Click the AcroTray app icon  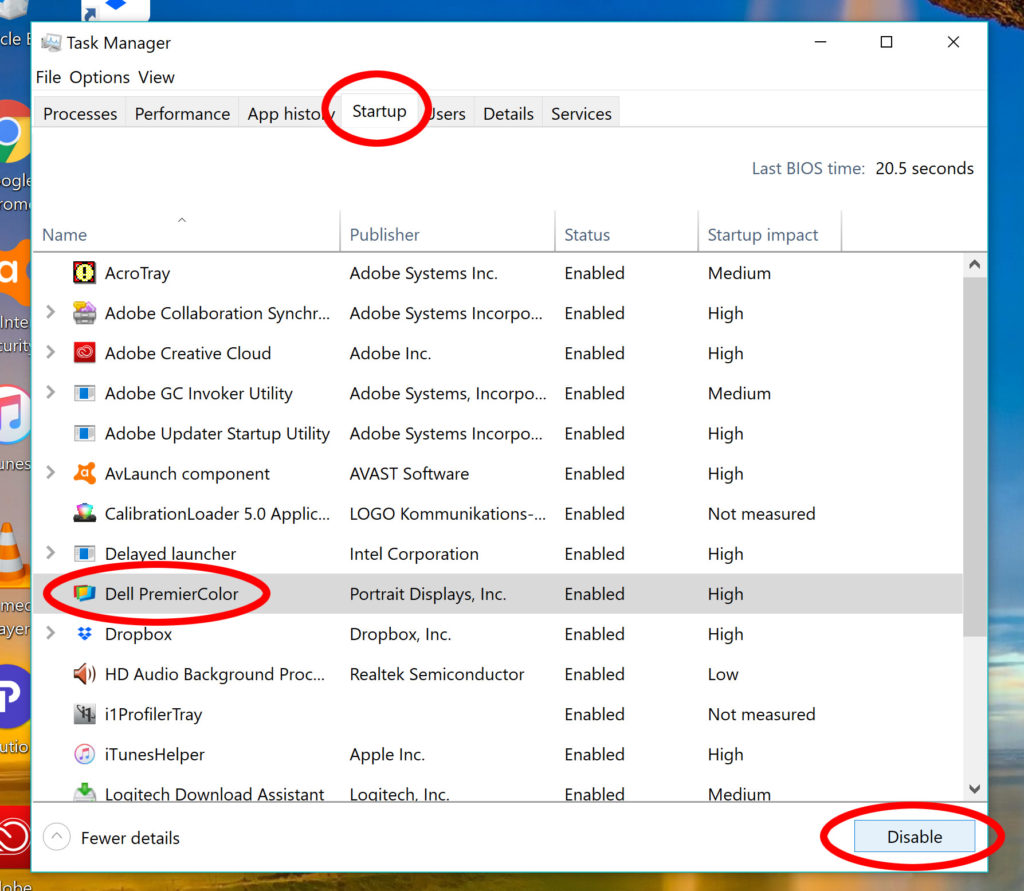click(x=85, y=273)
